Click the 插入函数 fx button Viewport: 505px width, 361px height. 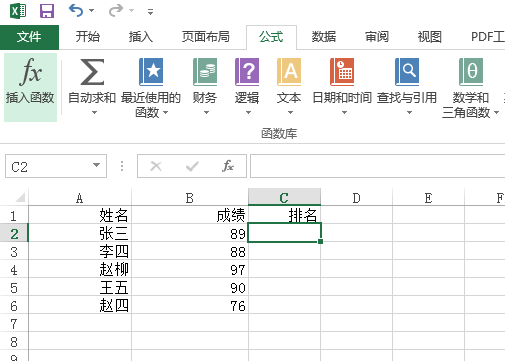point(30,87)
